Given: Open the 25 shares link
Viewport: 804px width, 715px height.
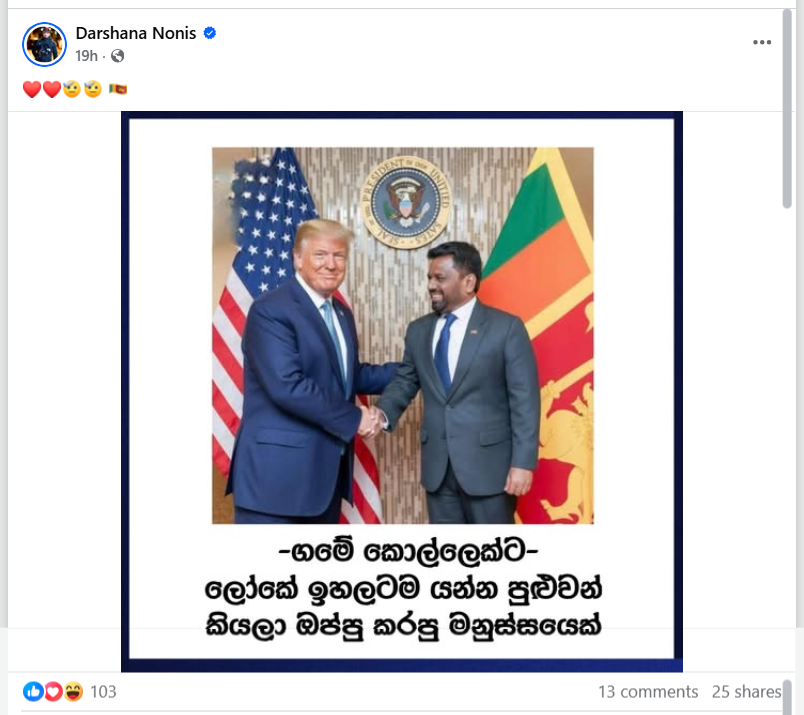Looking at the screenshot, I should coord(746,691).
